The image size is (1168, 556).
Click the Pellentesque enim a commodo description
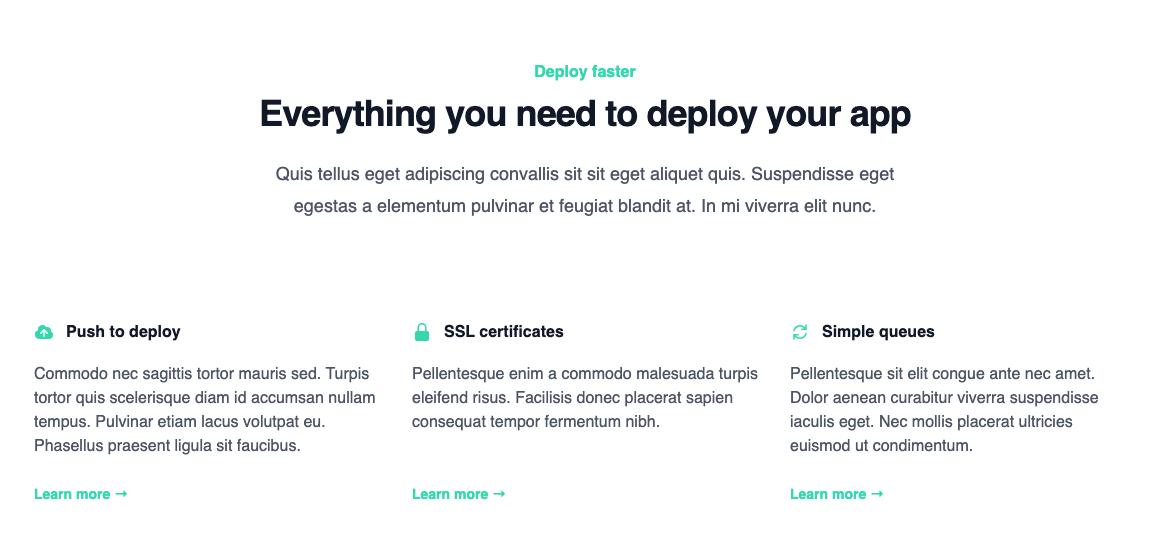(584, 398)
